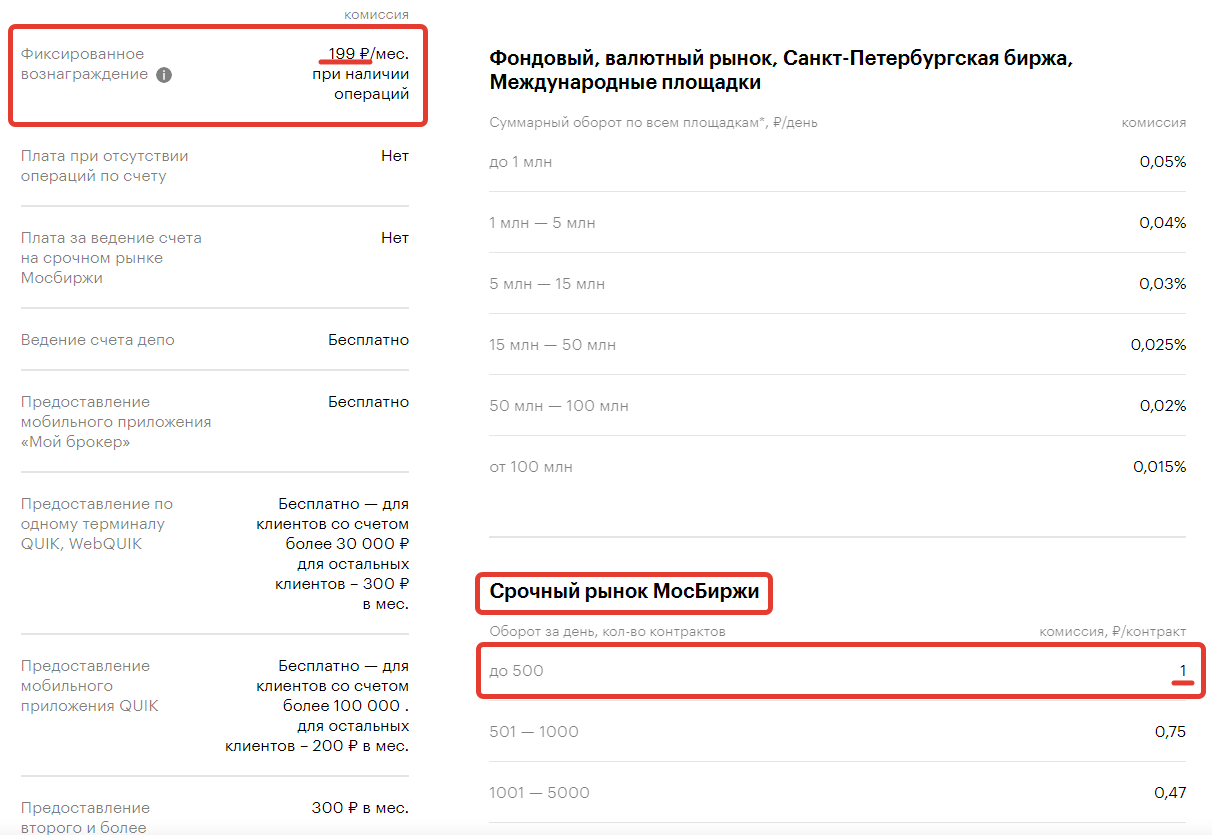The width and height of the screenshot is (1212, 835).
Task: Click the 0,75 commission per contract value
Action: coord(1170,732)
